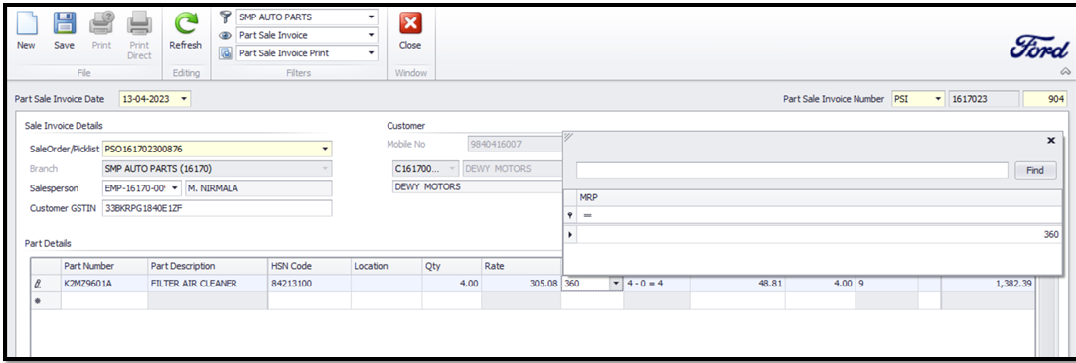This screenshot has width=1076, height=363.
Task: Select the 84213100 HSN code cell
Action: [309, 283]
